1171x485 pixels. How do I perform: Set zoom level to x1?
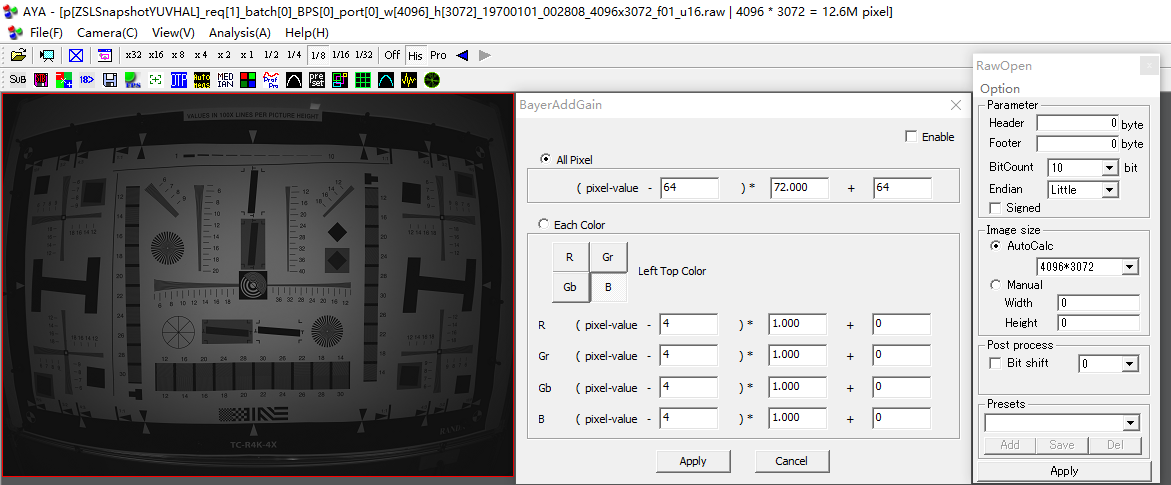[x=247, y=55]
